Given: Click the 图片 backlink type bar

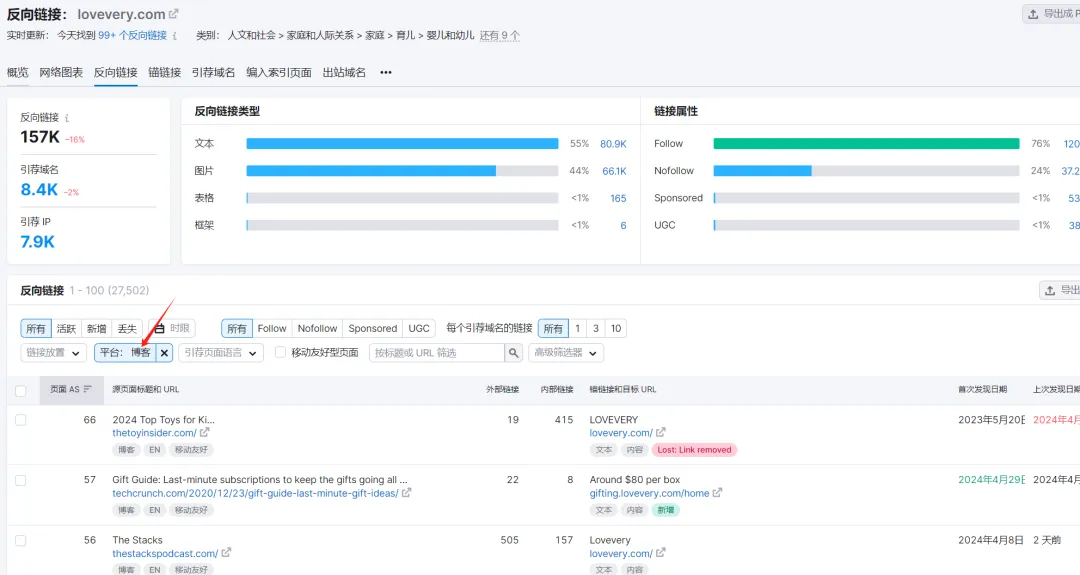Looking at the screenshot, I should 402,171.
